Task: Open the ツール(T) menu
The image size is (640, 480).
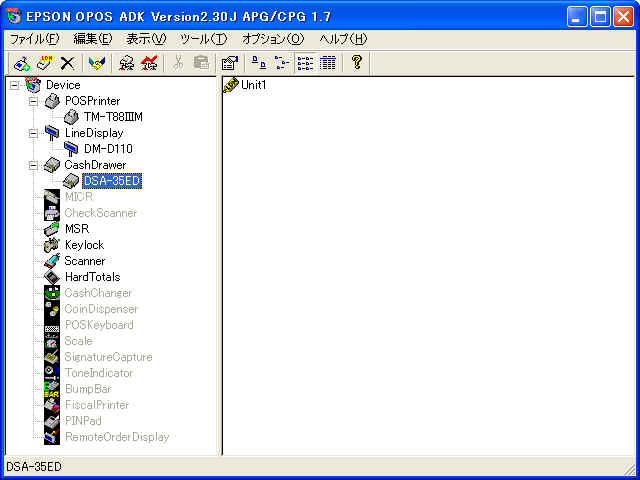Action: [x=204, y=39]
